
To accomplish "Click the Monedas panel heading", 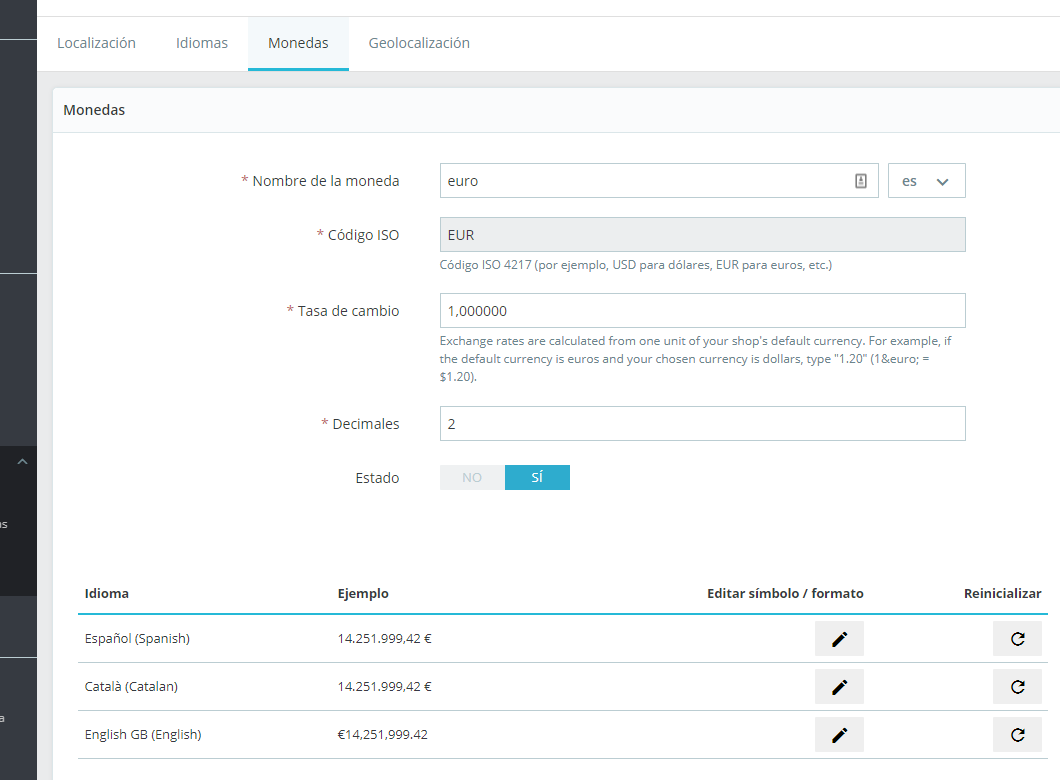I will 94,110.
